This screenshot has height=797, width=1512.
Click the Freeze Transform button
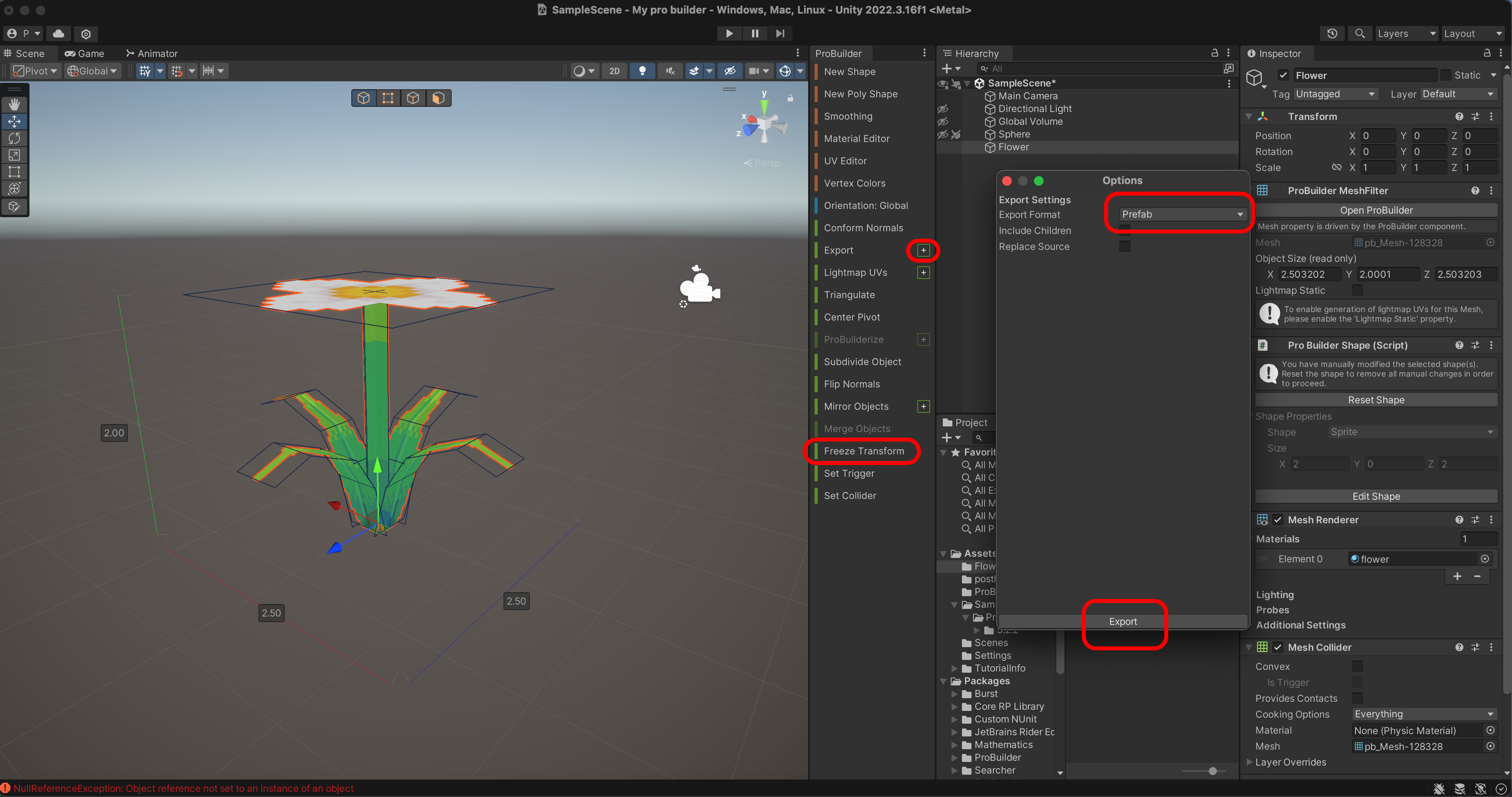point(864,451)
